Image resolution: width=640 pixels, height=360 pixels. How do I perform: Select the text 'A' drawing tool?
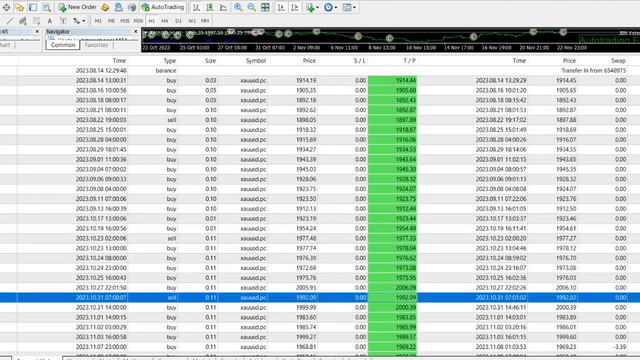pos(50,20)
